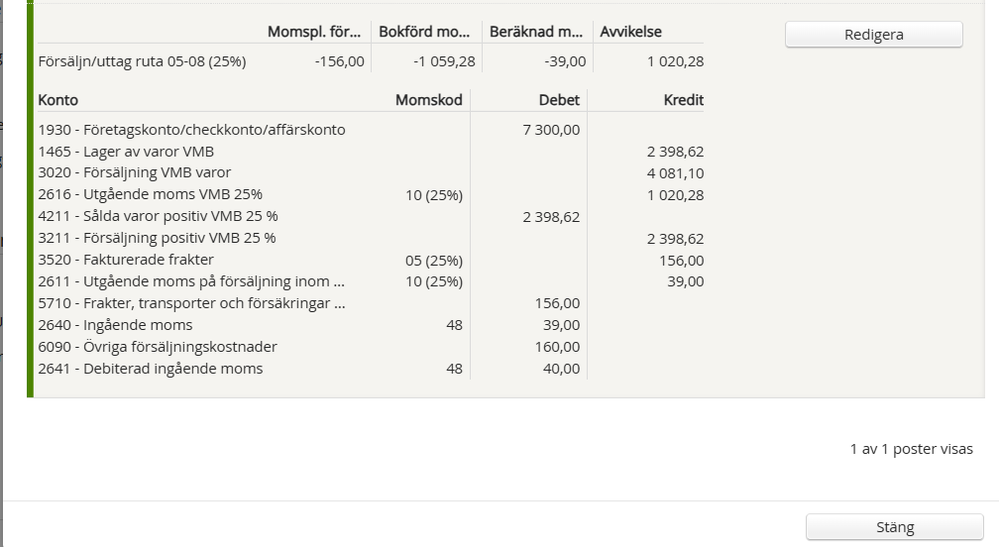The height and width of the screenshot is (547, 999).
Task: Click the 1 020,28 Avvikelse value
Action: click(x=675, y=61)
